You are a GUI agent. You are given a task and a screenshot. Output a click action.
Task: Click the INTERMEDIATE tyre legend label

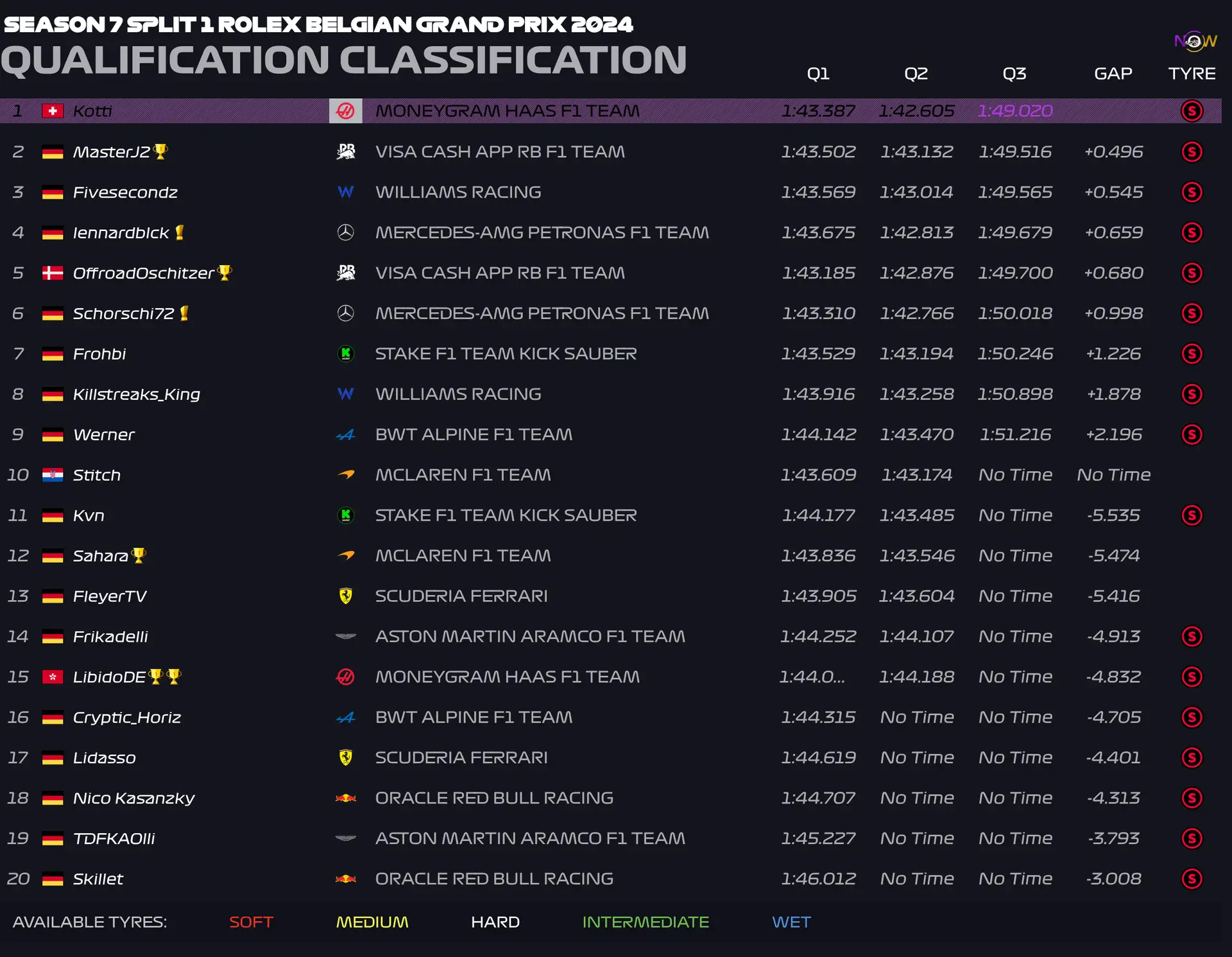(x=645, y=922)
